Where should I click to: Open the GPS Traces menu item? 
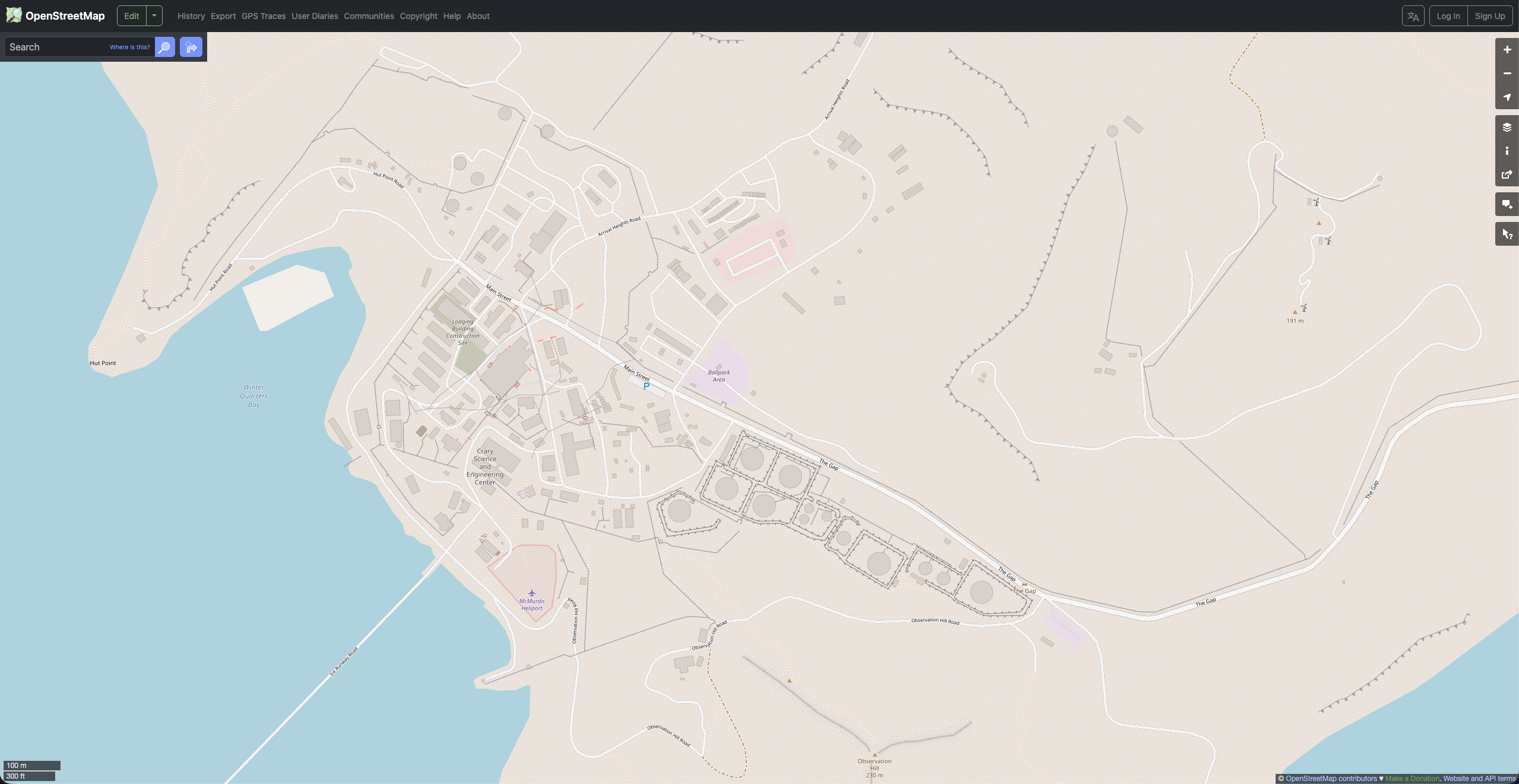pos(264,16)
